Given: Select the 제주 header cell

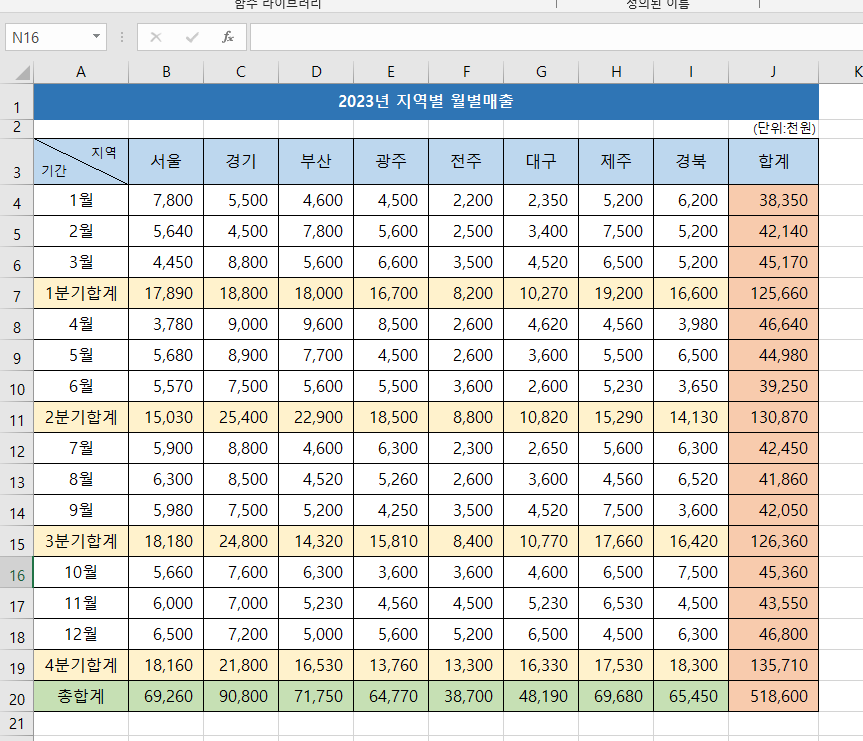Looking at the screenshot, I should tap(616, 161).
